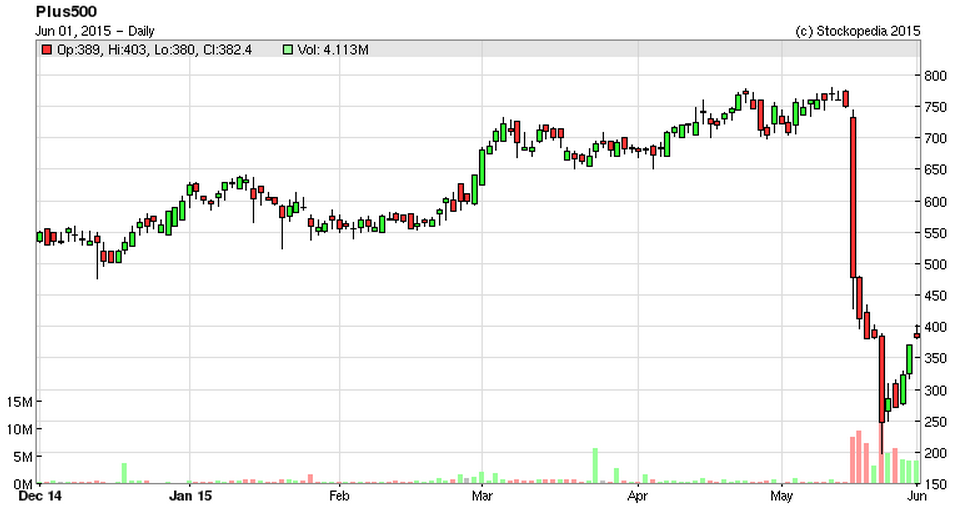Click the red OHLC legend square
Screen dimensions: 963x528
(47, 50)
